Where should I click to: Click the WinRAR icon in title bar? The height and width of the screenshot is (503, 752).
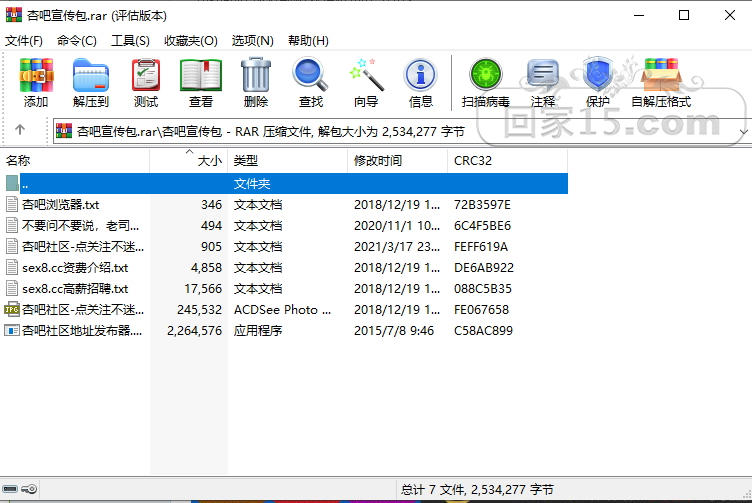[x=14, y=15]
